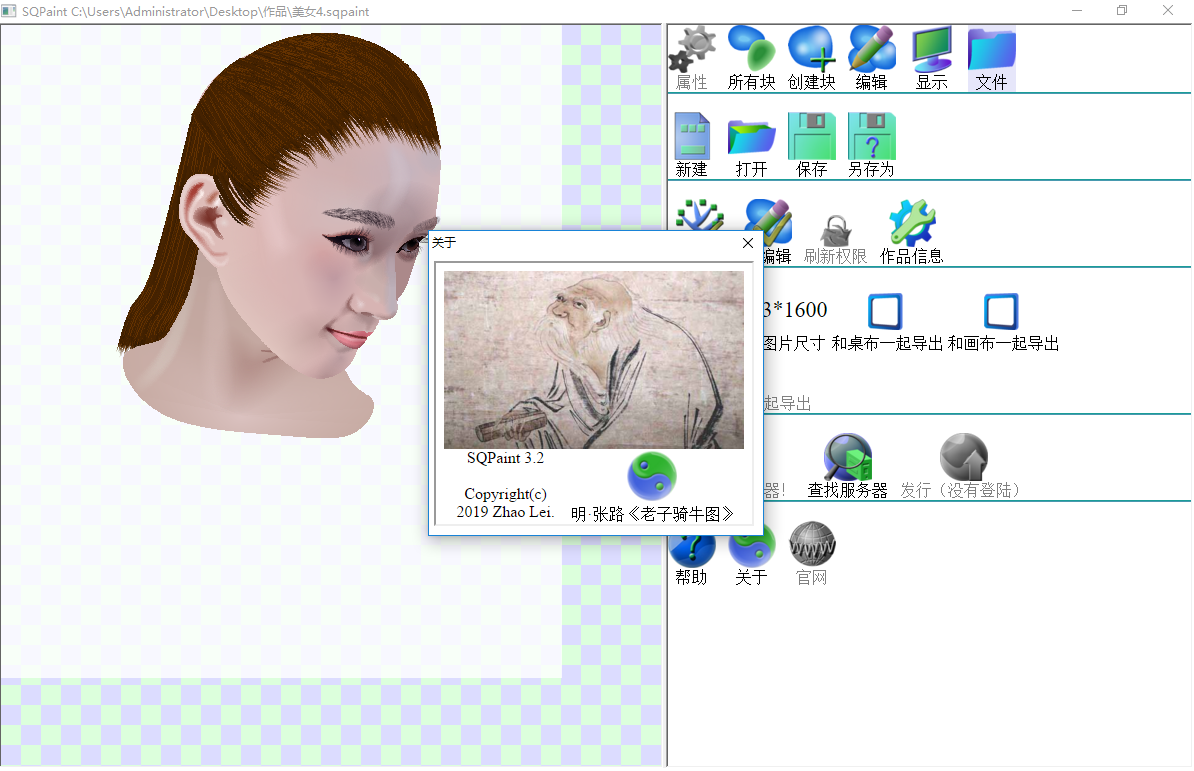Click the 刷新权限 (Refresh Permissions) lock icon

tap(835, 230)
